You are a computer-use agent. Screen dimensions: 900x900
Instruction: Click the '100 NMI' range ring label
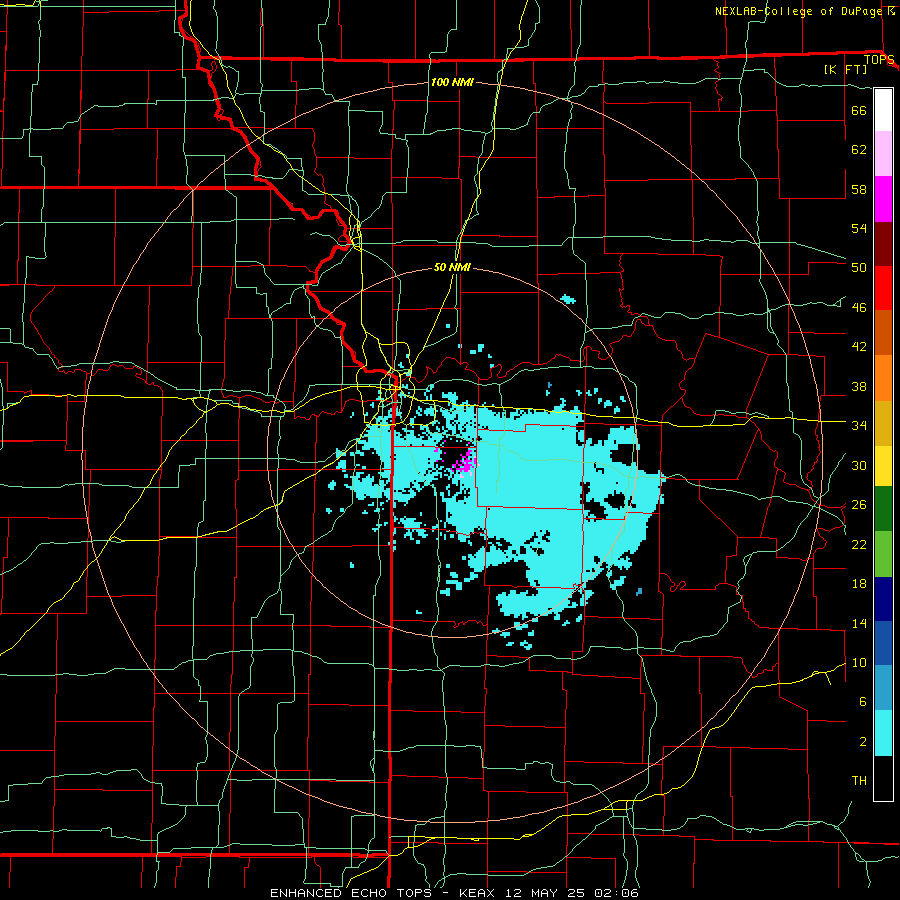tap(452, 82)
